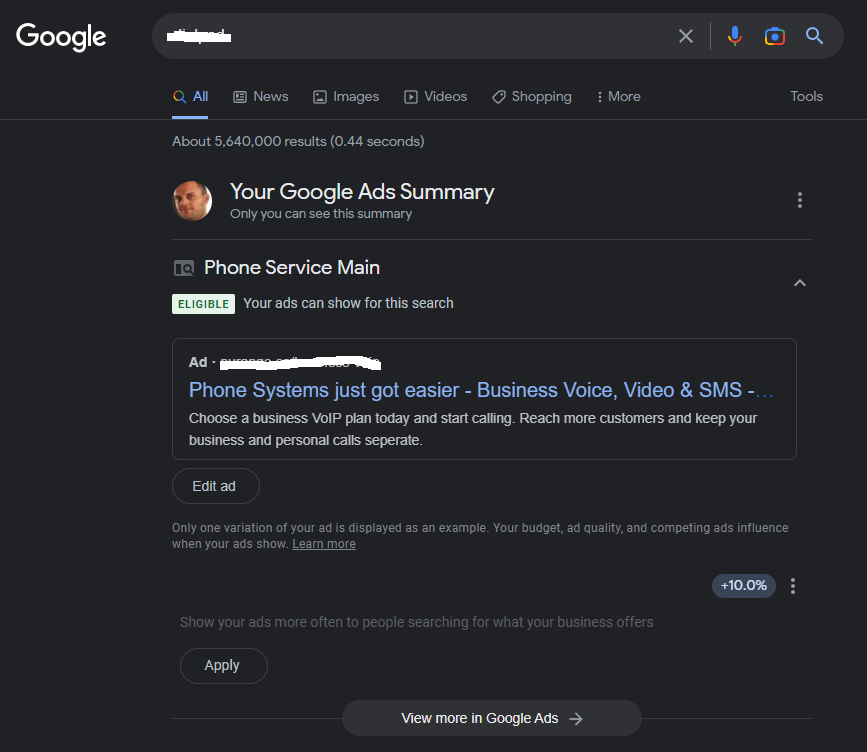Collapse the Phone Service Main section

800,283
